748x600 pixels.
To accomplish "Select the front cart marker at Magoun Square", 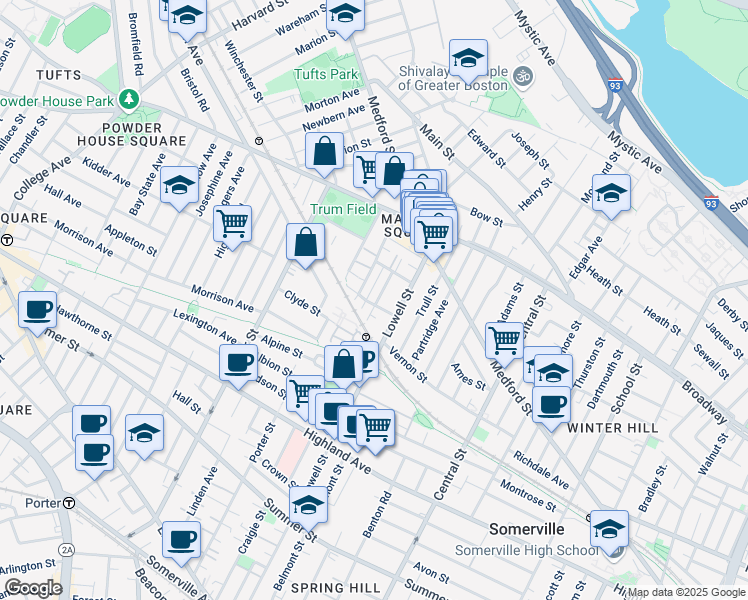I will 433,236.
